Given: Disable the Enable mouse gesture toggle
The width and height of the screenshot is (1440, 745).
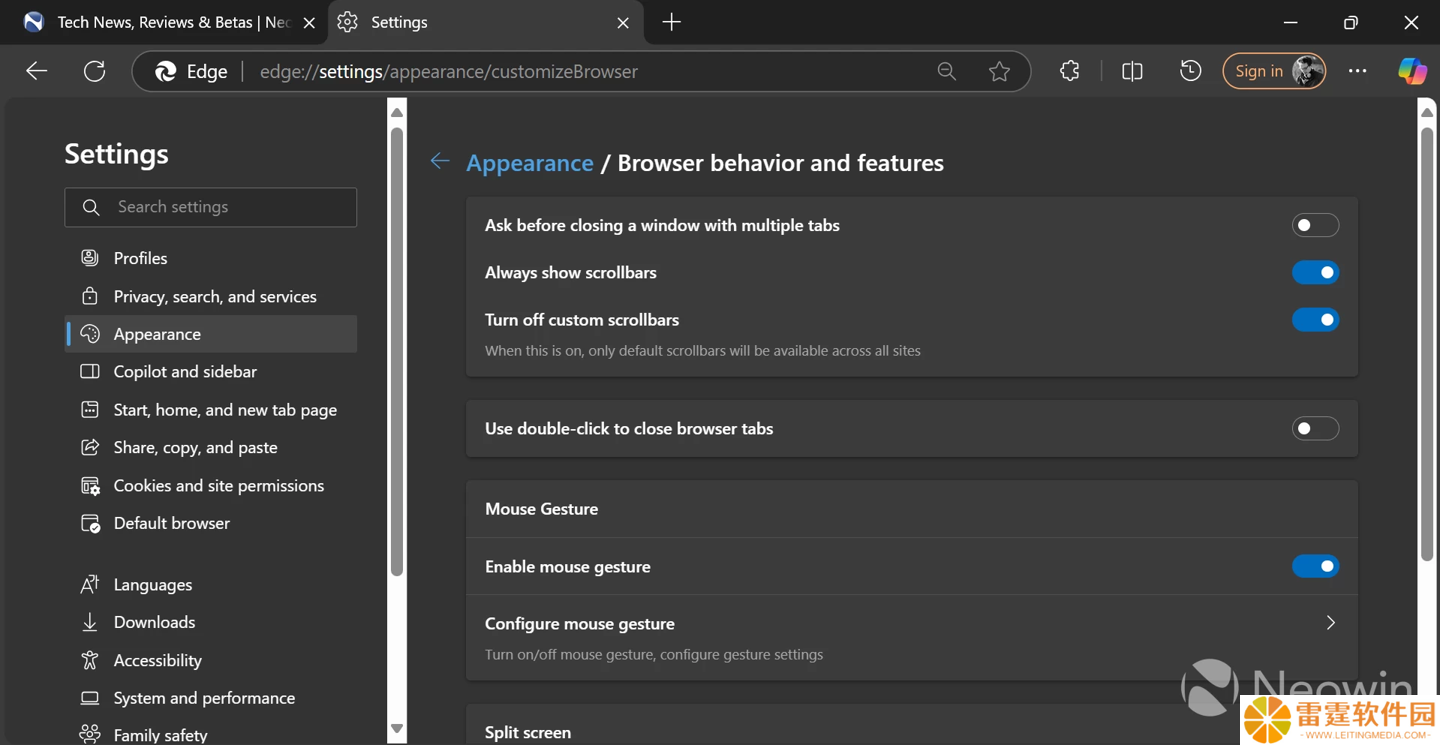Looking at the screenshot, I should click(x=1315, y=566).
